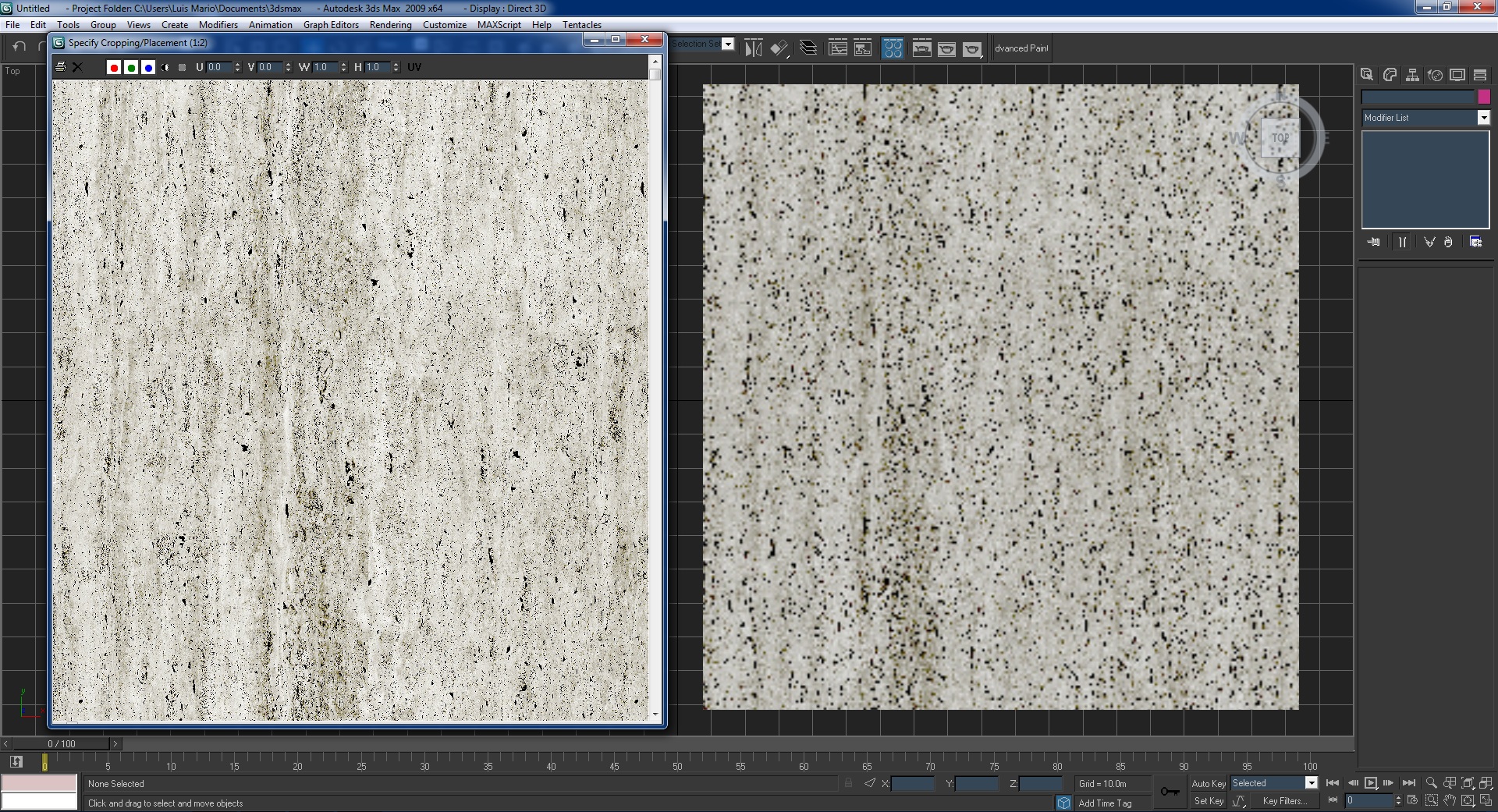Click the Pin Stack icon
This screenshot has height=812, width=1498.
pos(1374,242)
